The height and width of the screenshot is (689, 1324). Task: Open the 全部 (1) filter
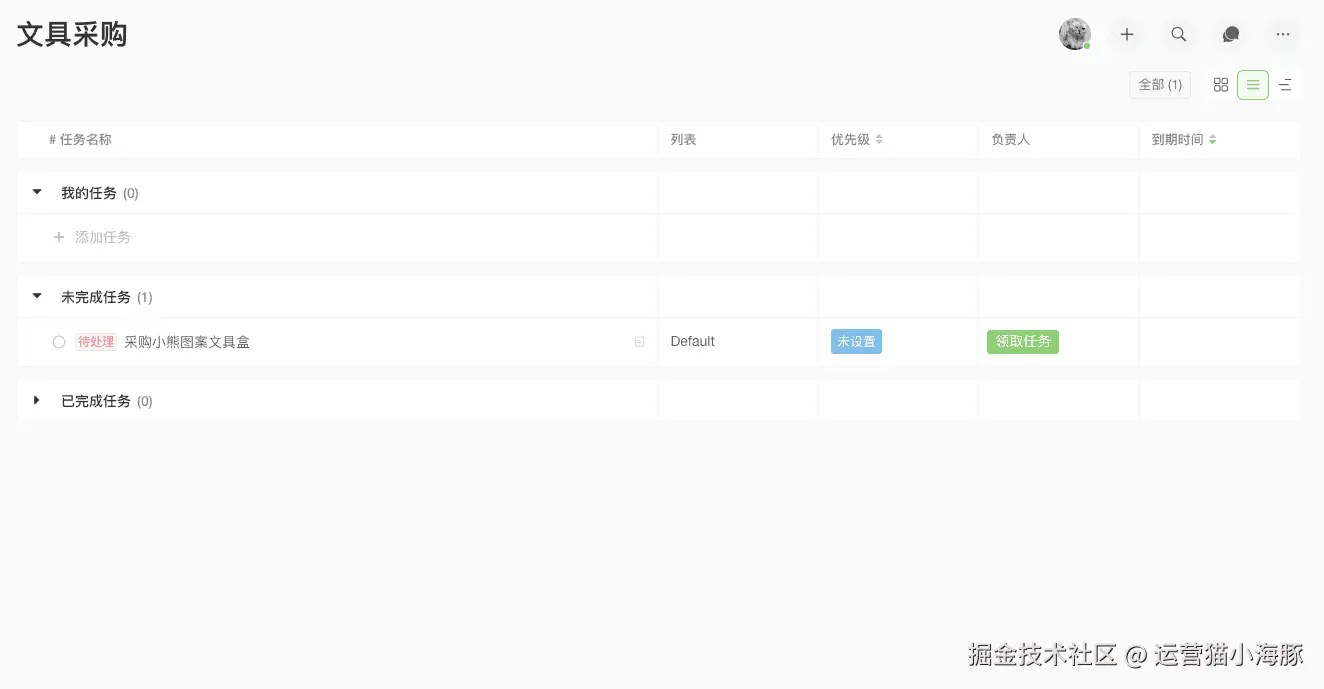coord(1160,85)
